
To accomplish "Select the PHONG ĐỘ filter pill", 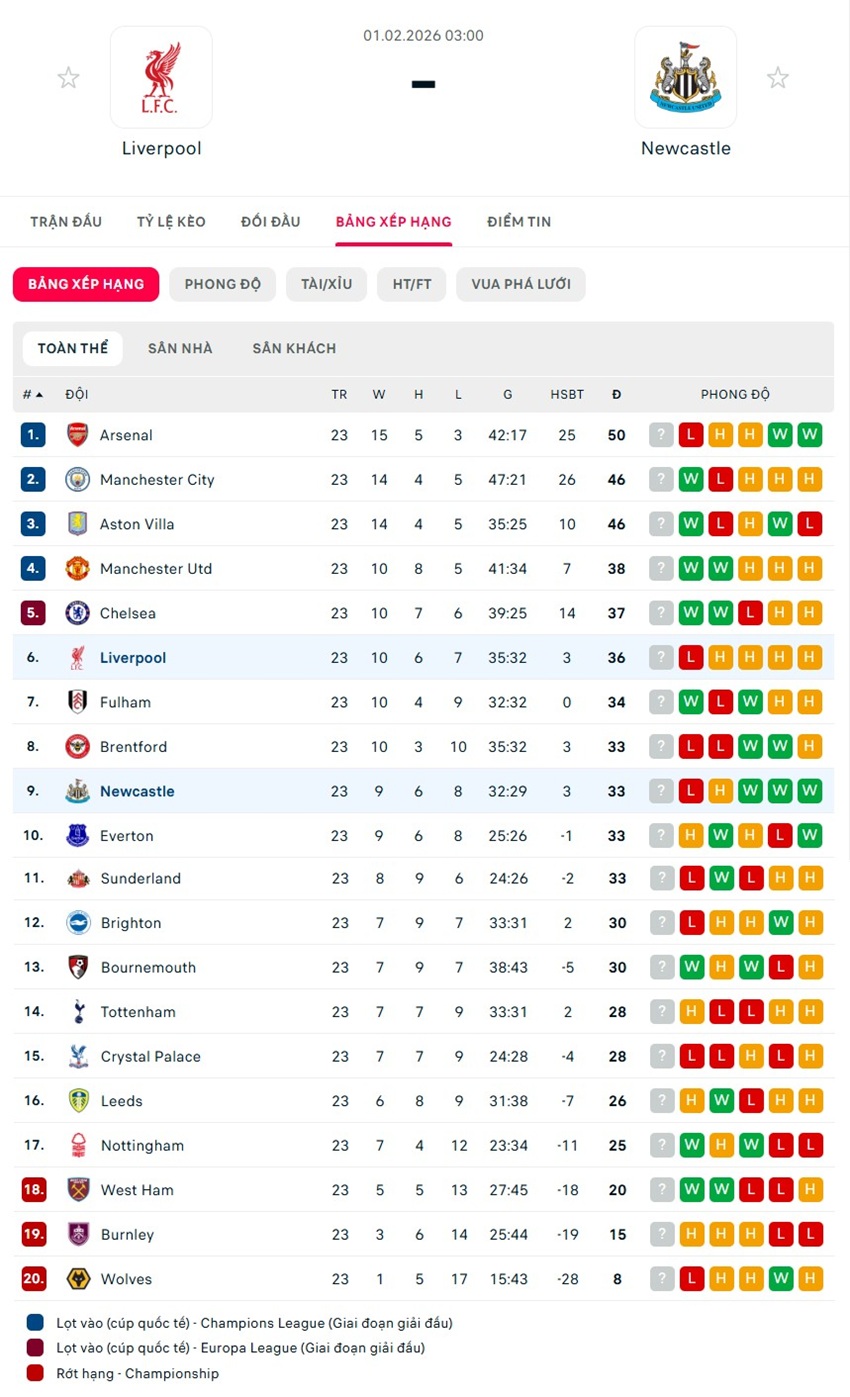I will pos(222,284).
